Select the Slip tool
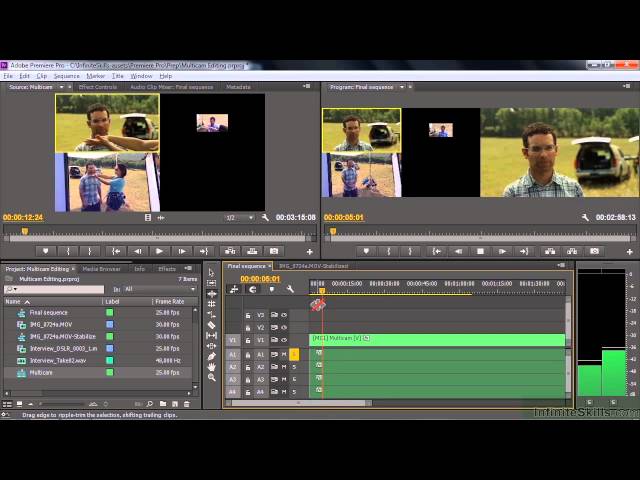The height and width of the screenshot is (480, 640). pos(211,336)
